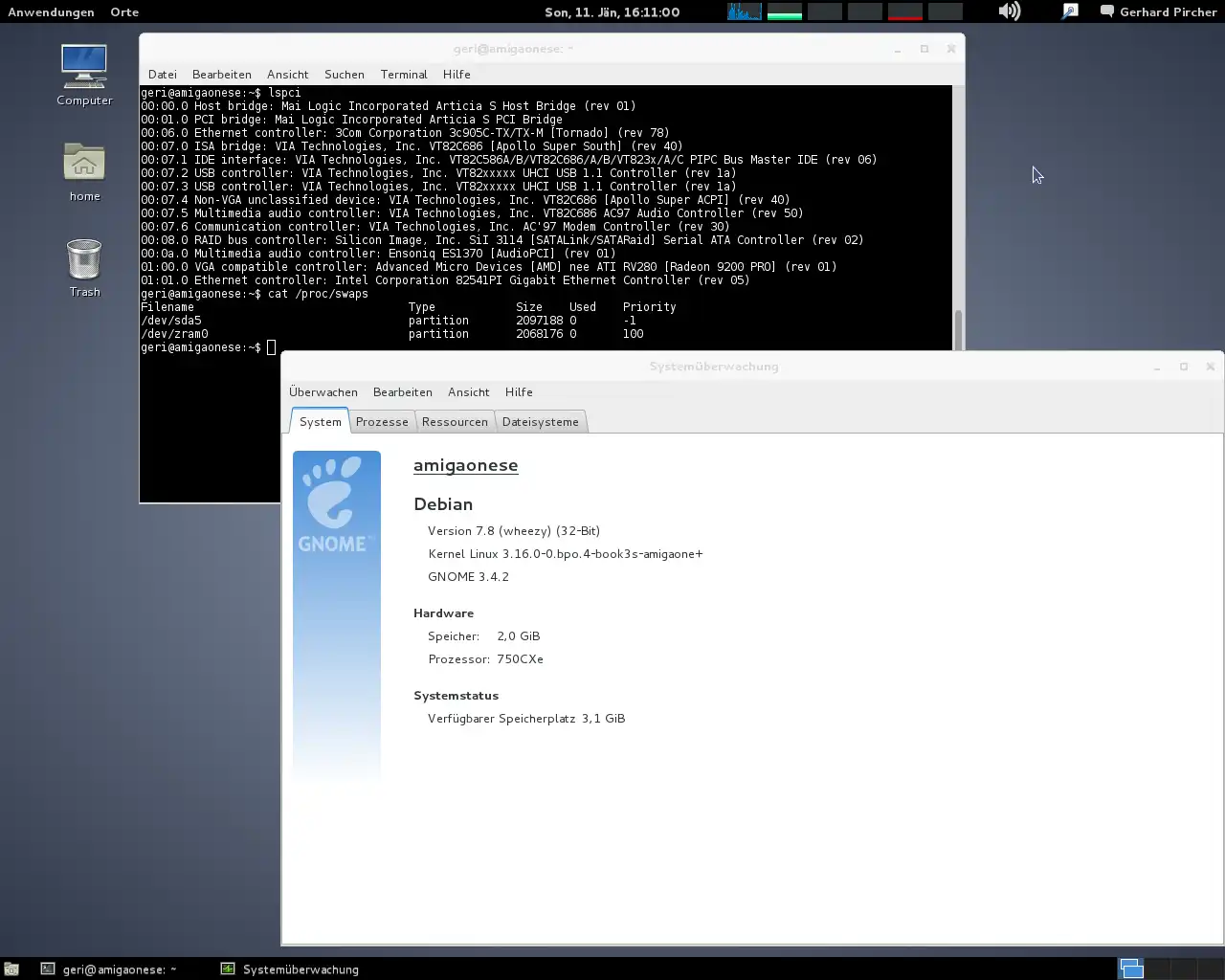Click the Systemüberwachung taskbar button
Viewport: 1225px width, 980px height.
click(x=289, y=969)
